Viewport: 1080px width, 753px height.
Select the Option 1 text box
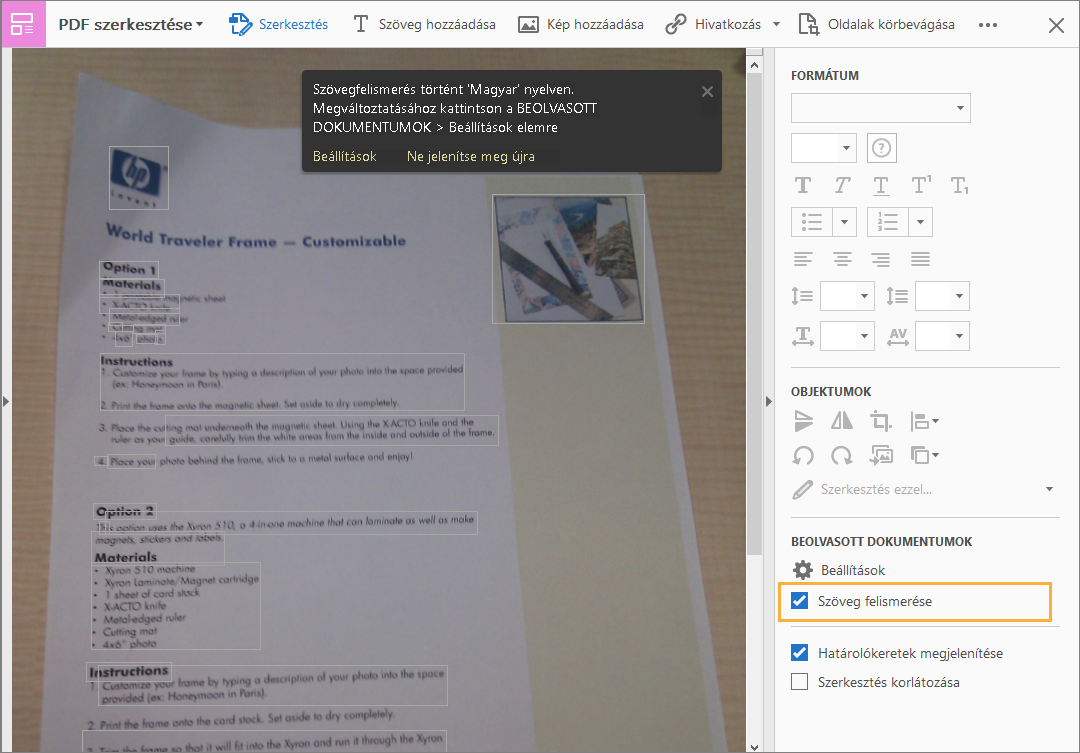coord(129,269)
